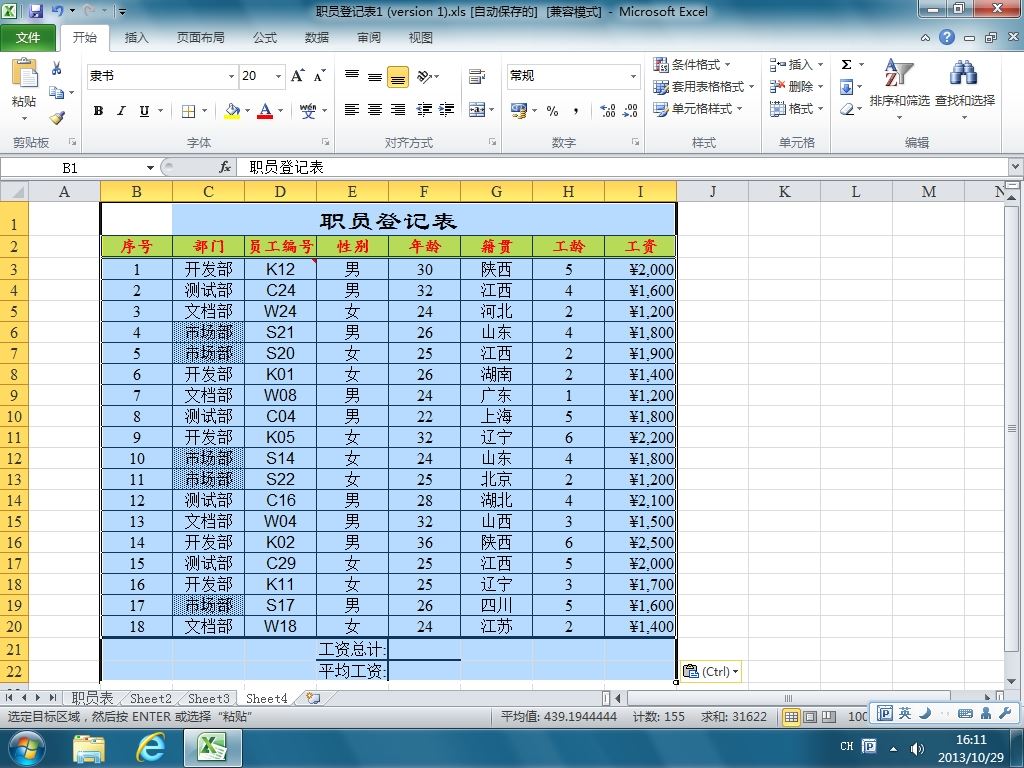Save the workbook from the quick access toolbar
Screen dimensions: 1024x768
pos(35,11)
